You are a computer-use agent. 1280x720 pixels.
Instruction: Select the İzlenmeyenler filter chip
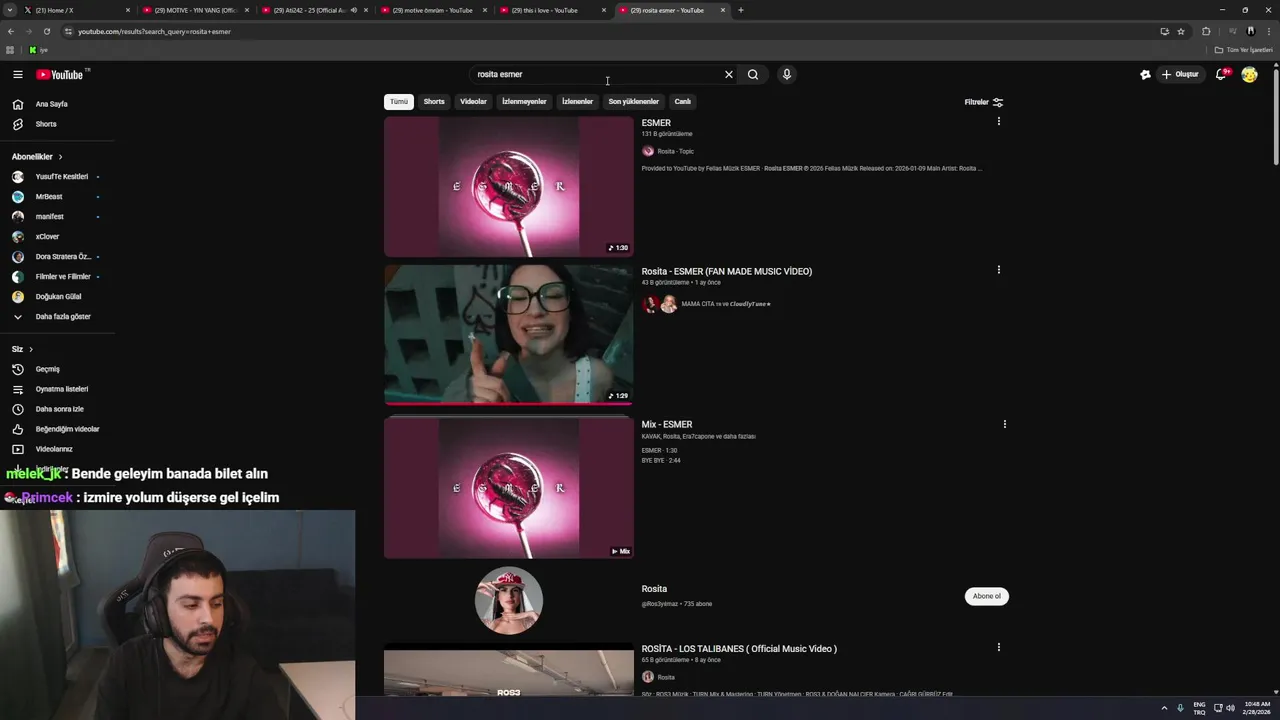coord(524,102)
